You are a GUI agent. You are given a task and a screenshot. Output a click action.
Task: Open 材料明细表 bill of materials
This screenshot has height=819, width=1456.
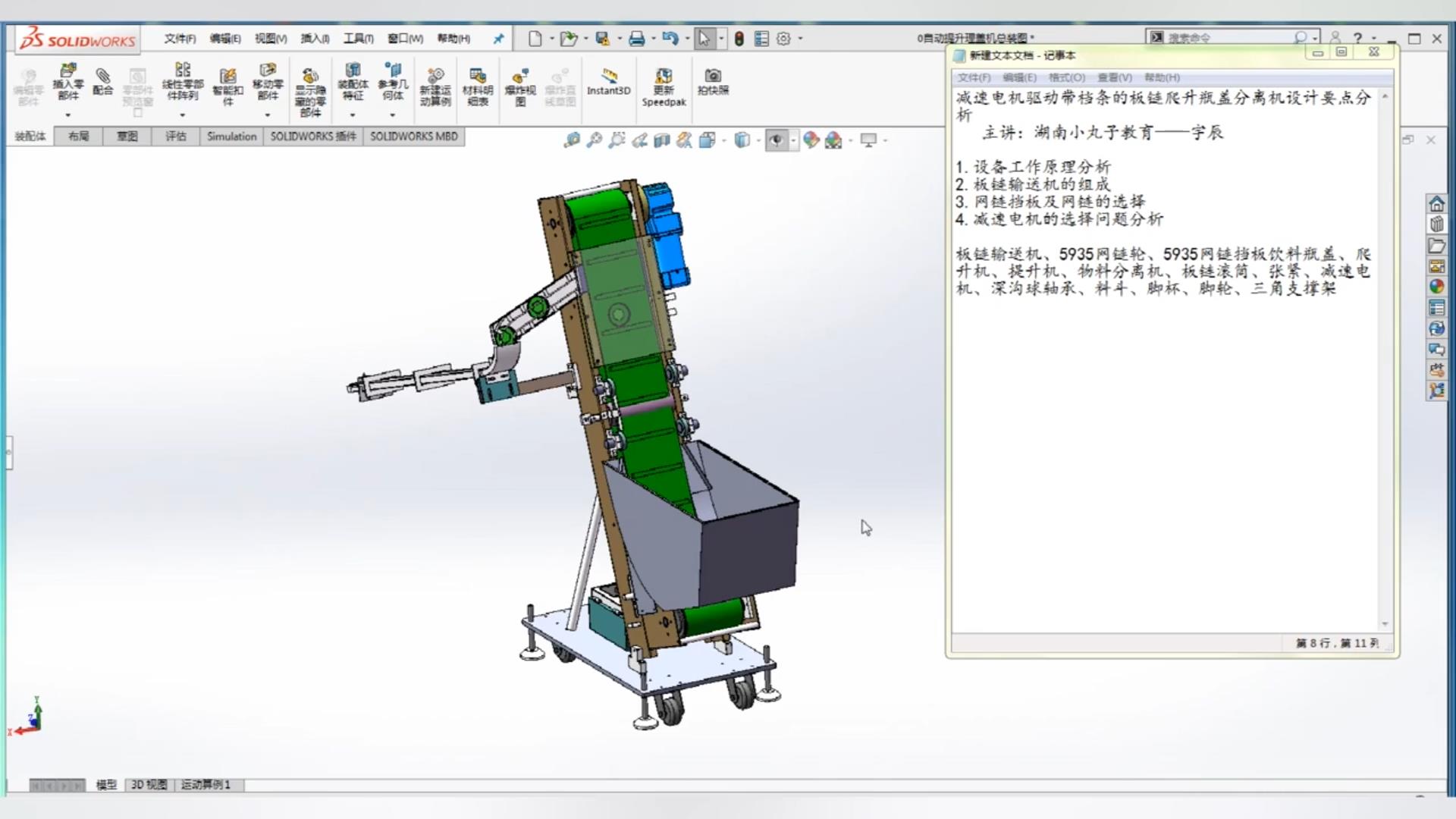tap(478, 86)
